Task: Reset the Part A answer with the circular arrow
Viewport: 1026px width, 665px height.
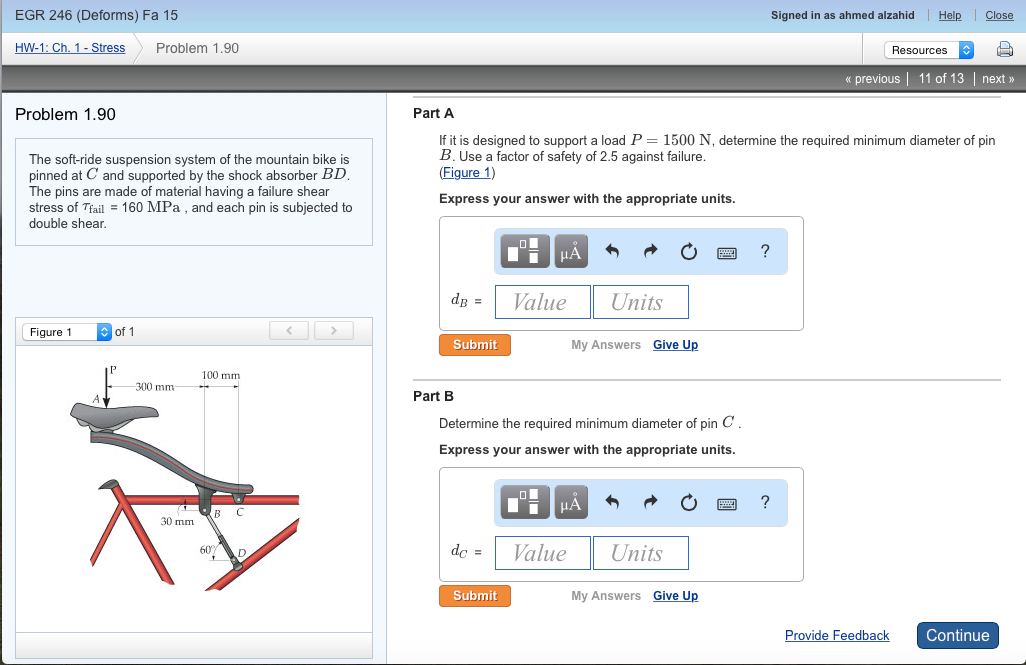Action: point(688,251)
